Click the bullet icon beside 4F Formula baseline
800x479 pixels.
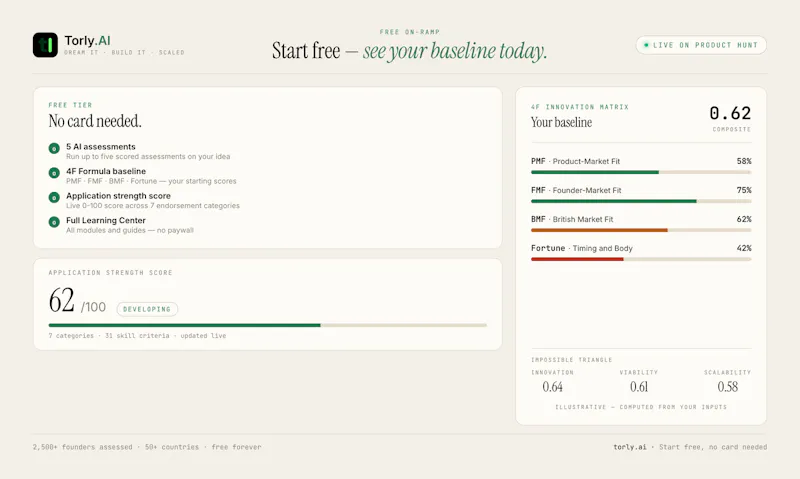54,173
